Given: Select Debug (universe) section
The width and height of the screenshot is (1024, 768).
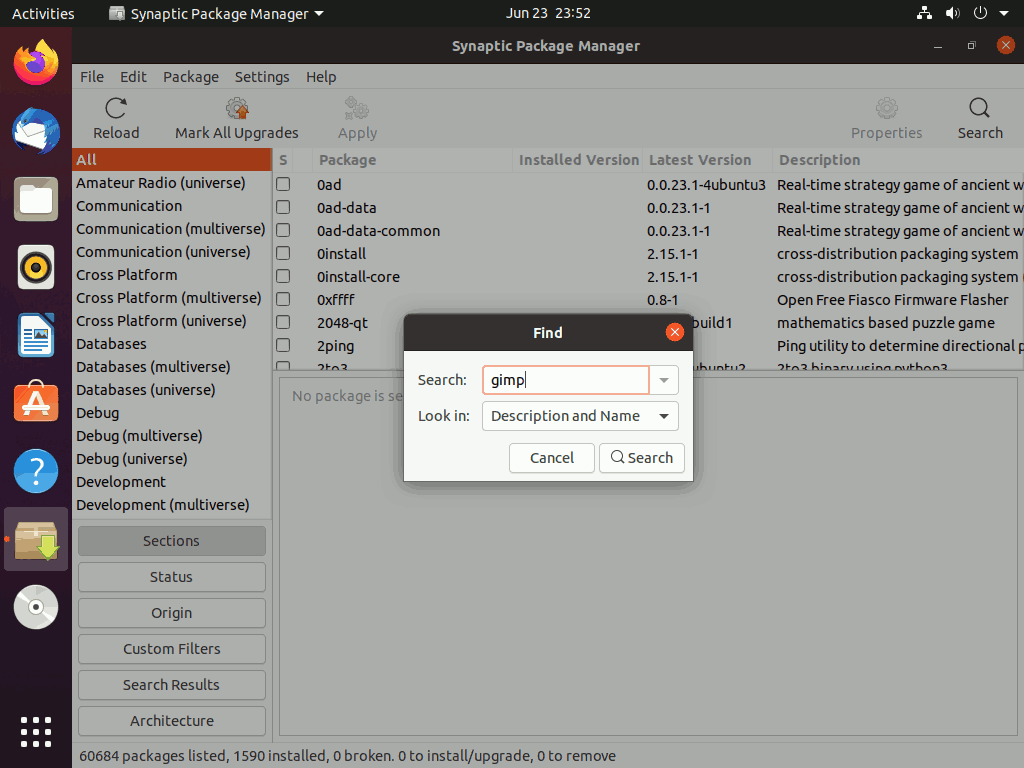Looking at the screenshot, I should pyautogui.click(x=172, y=458).
